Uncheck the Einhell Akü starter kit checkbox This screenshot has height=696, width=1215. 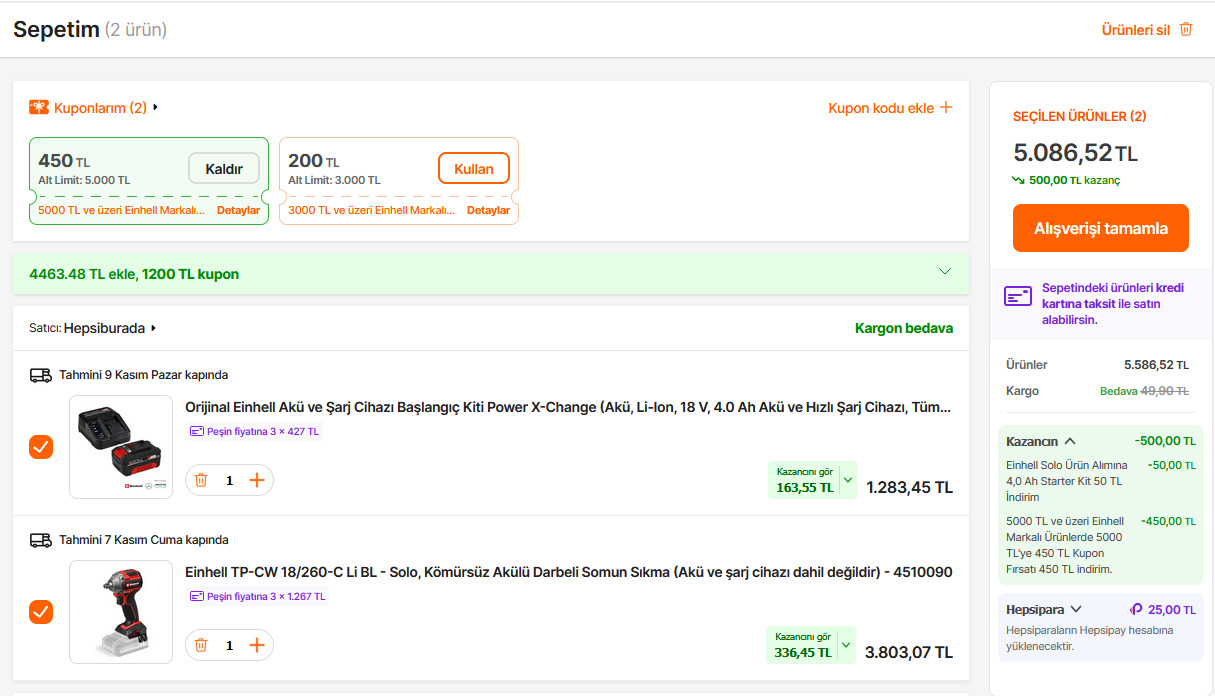41,447
